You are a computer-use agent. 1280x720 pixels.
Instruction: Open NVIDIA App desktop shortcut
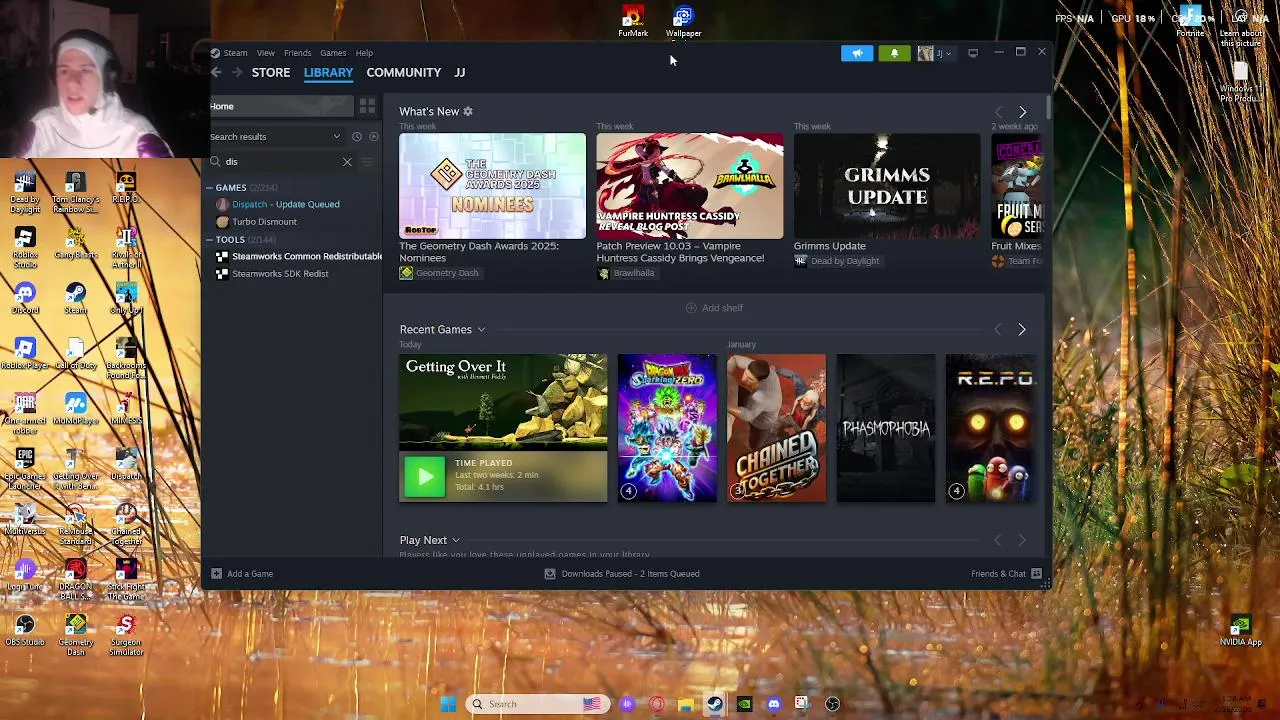point(1240,632)
